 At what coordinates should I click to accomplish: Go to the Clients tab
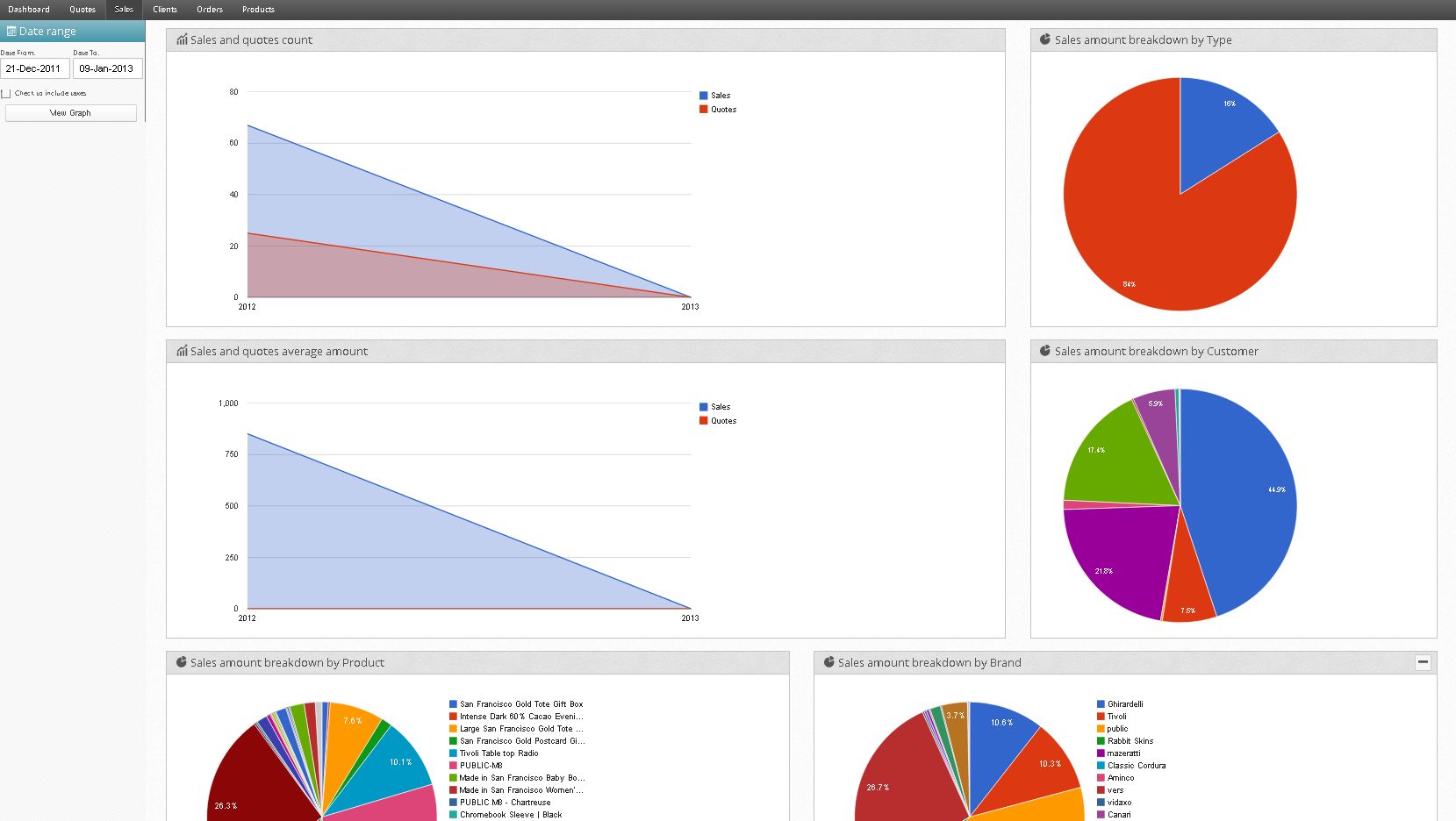pos(165,10)
